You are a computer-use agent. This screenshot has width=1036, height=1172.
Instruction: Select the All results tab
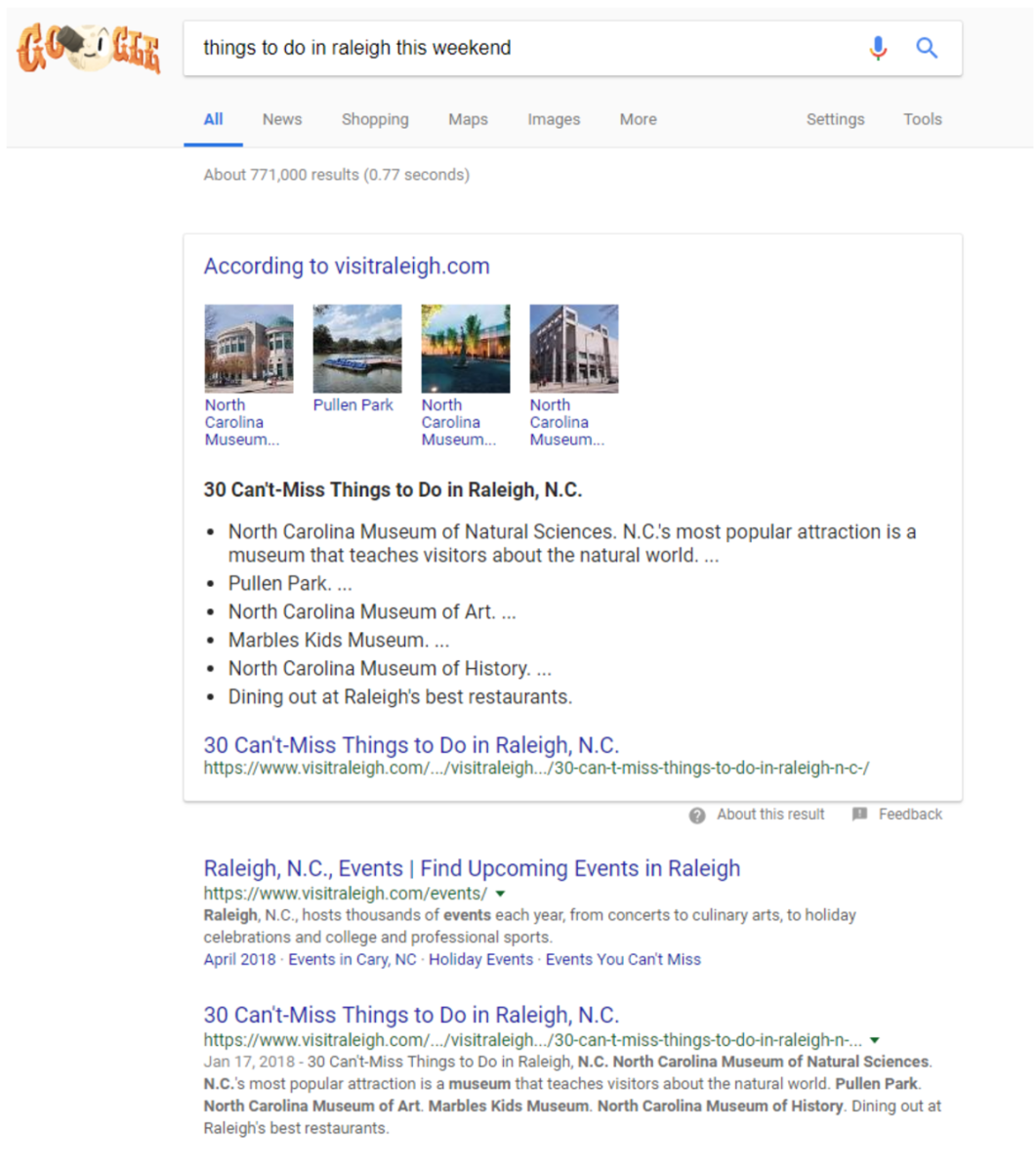point(213,119)
